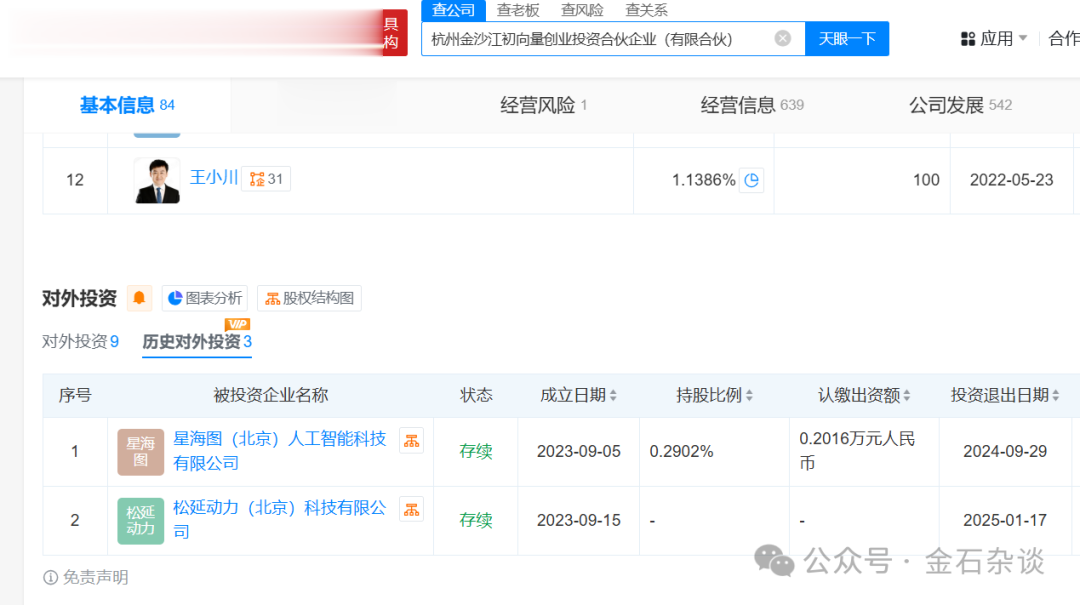Image resolution: width=1080 pixels, height=605 pixels.
Task: Click the 天眼一下 search button
Action: pyautogui.click(x=847, y=39)
